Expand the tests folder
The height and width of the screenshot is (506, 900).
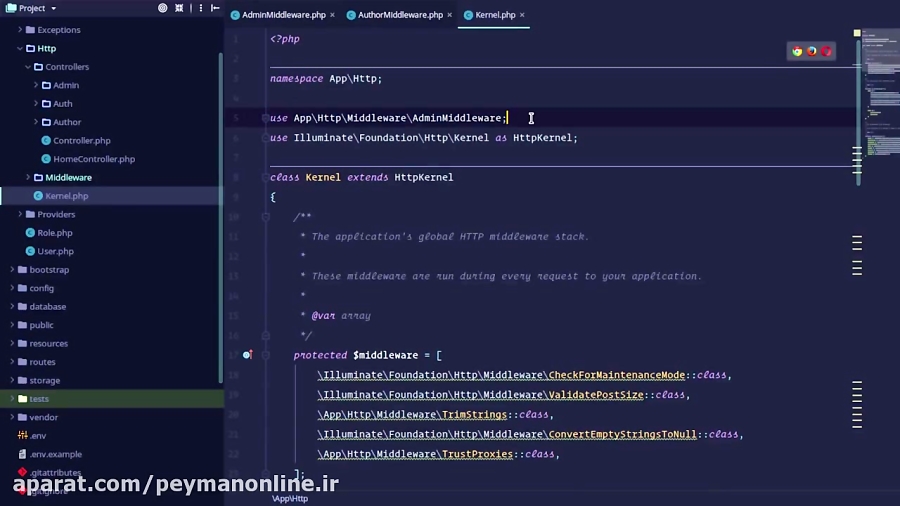coord(12,398)
